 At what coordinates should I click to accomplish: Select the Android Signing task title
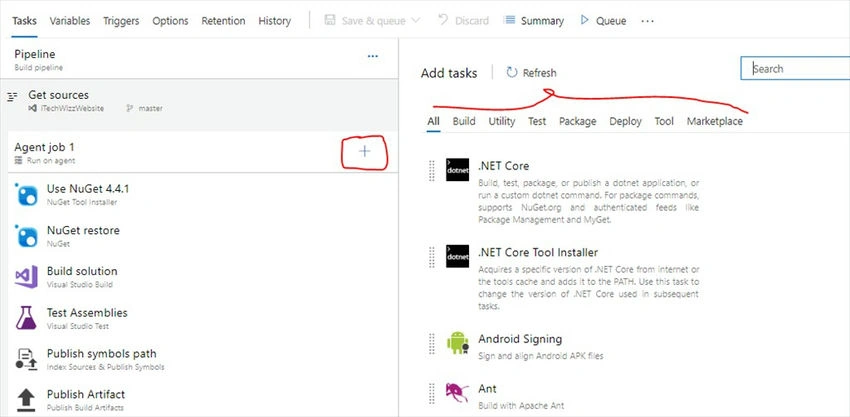(520, 339)
